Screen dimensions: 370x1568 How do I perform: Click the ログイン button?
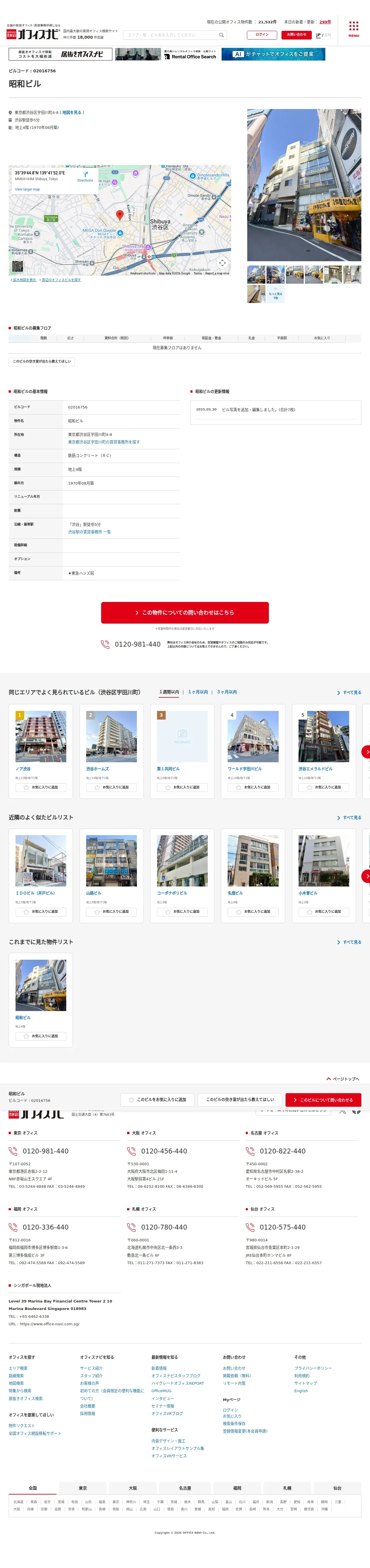coord(262,35)
